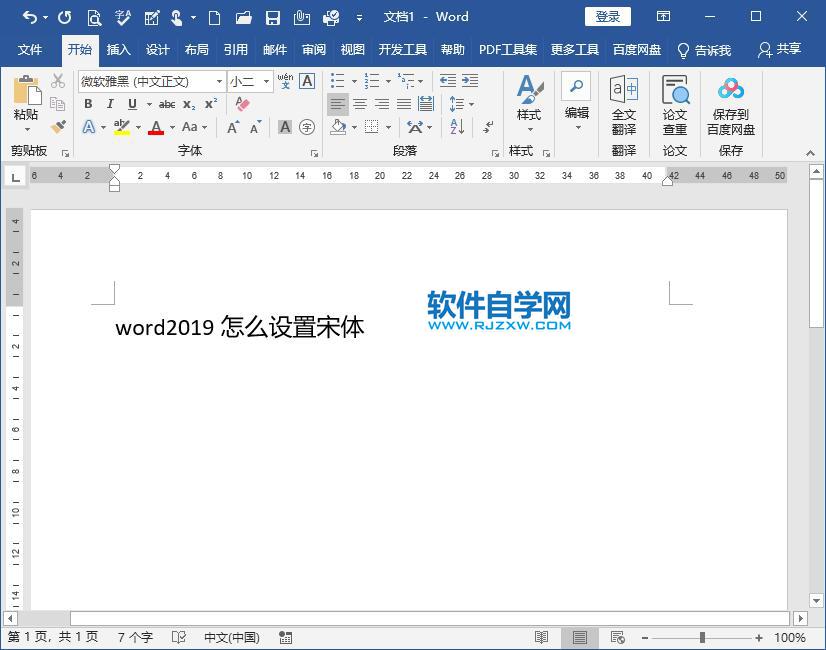Click the 保存到百度网盘 ribbon icon

(x=730, y=105)
